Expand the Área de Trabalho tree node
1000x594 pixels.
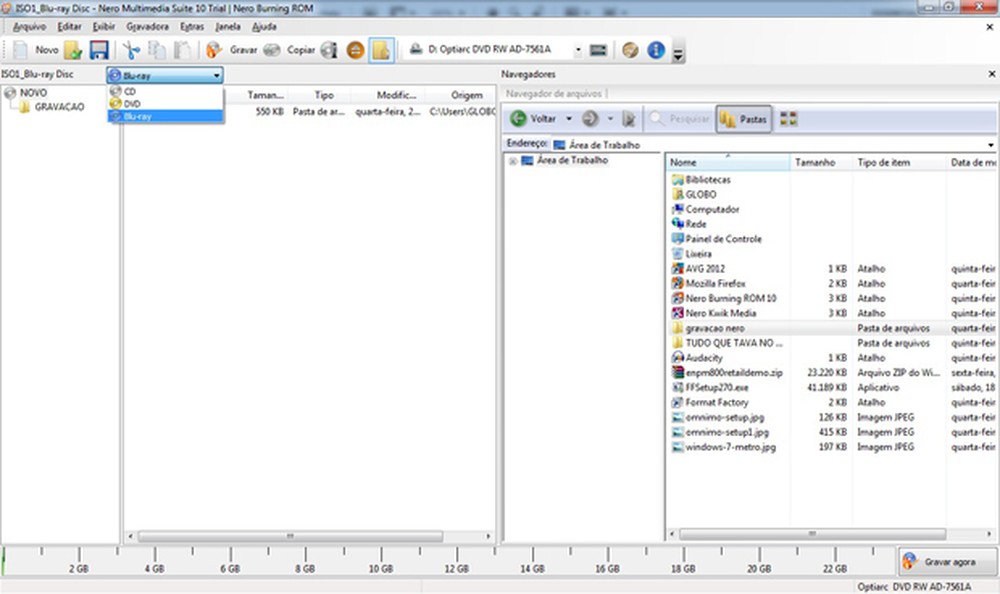(513, 161)
